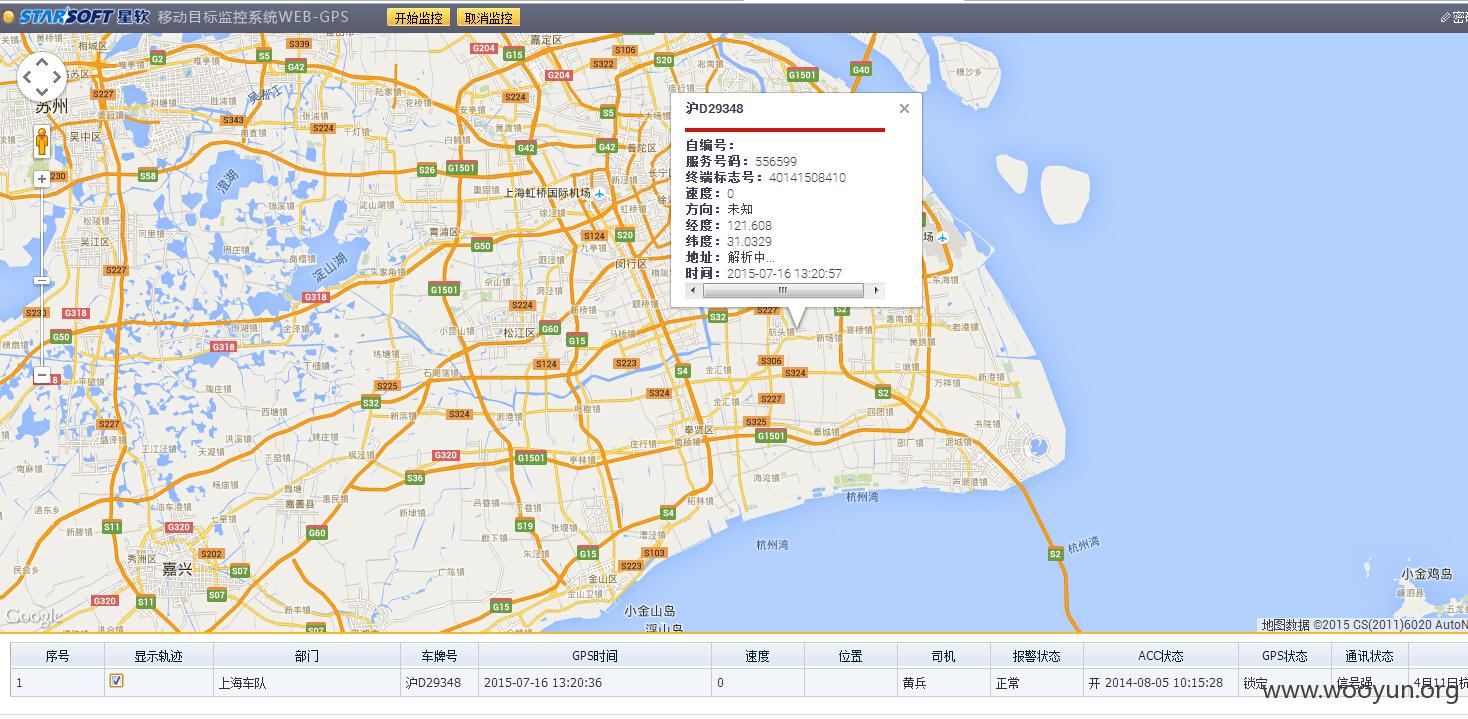Click the 报警状态 column header
This screenshot has height=719, width=1468.
click(1036, 656)
